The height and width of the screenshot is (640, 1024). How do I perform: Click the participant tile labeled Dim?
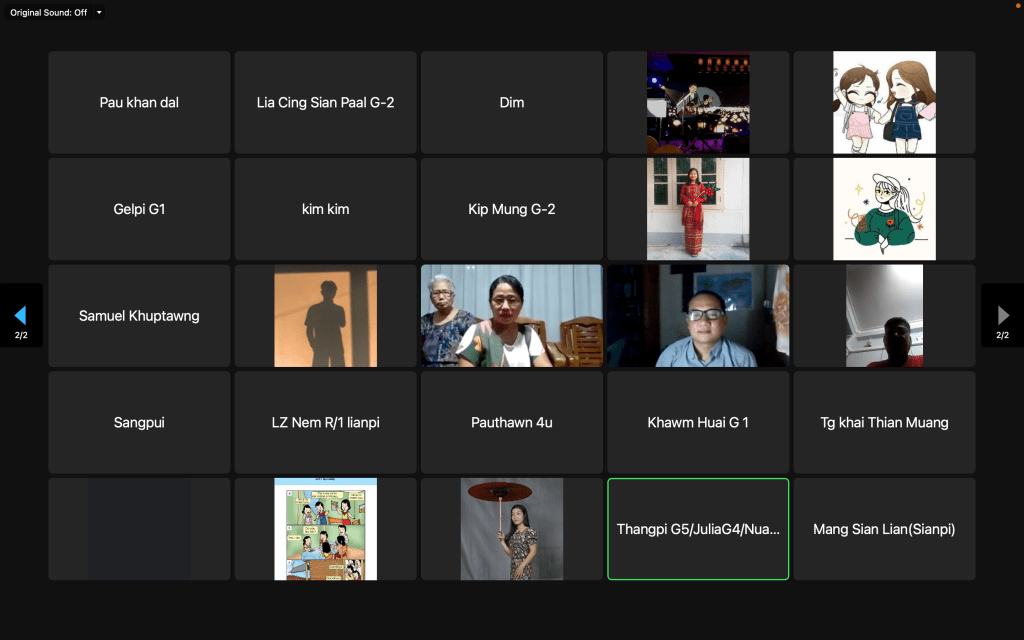click(511, 102)
